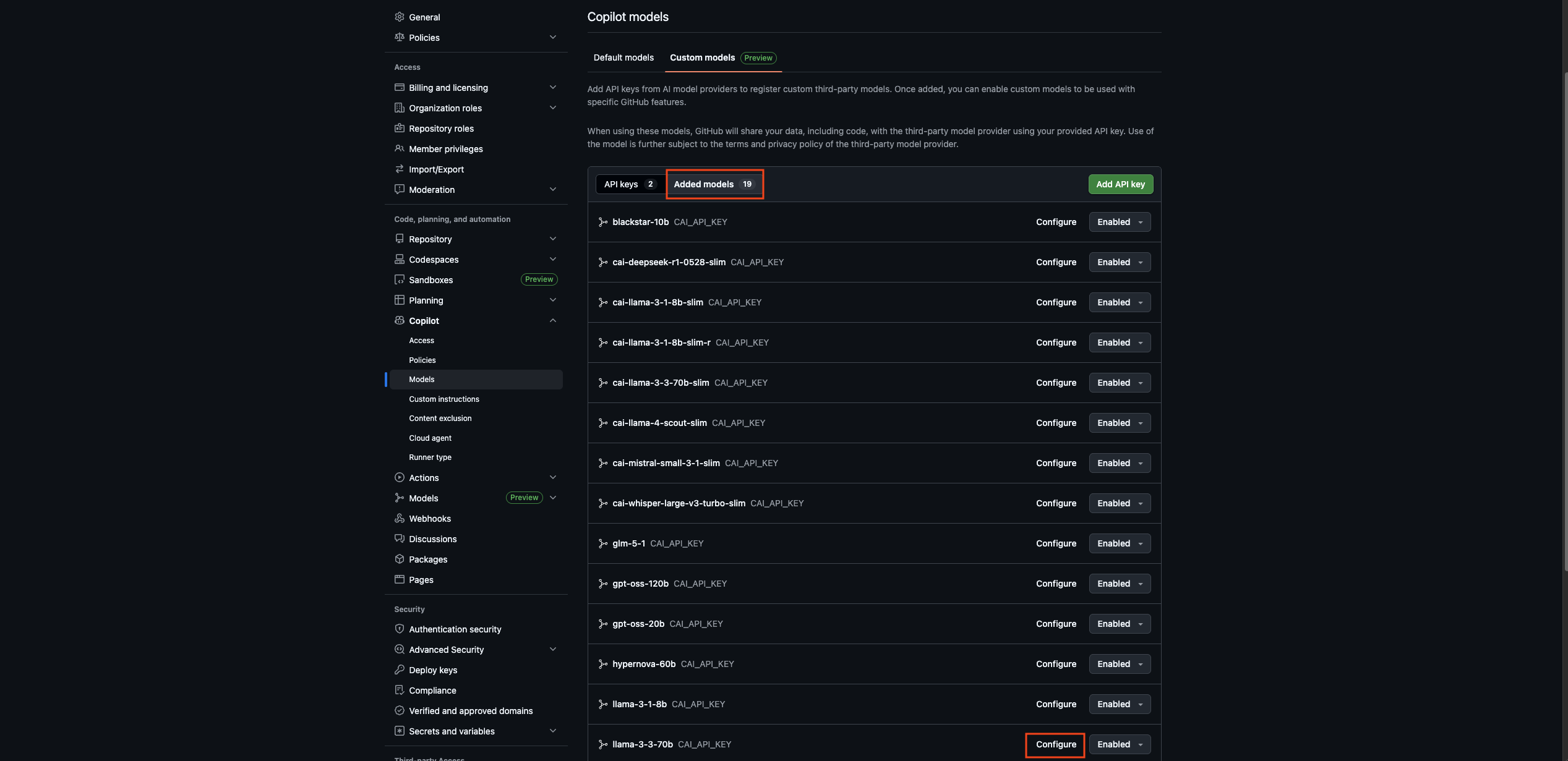Image resolution: width=1568 pixels, height=761 pixels.
Task: Click the Moderation report icon
Action: [x=400, y=189]
